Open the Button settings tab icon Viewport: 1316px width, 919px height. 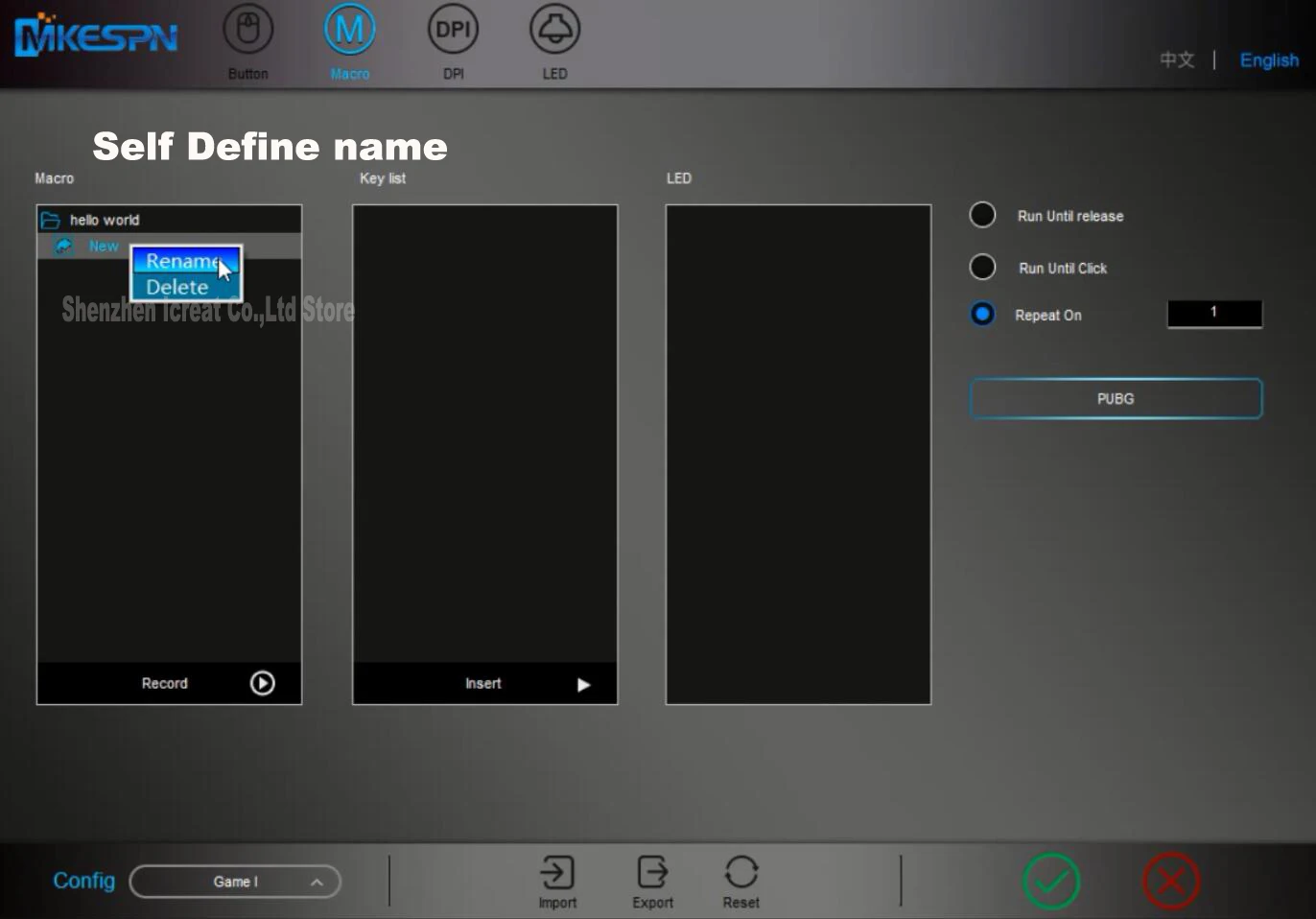pyautogui.click(x=247, y=31)
